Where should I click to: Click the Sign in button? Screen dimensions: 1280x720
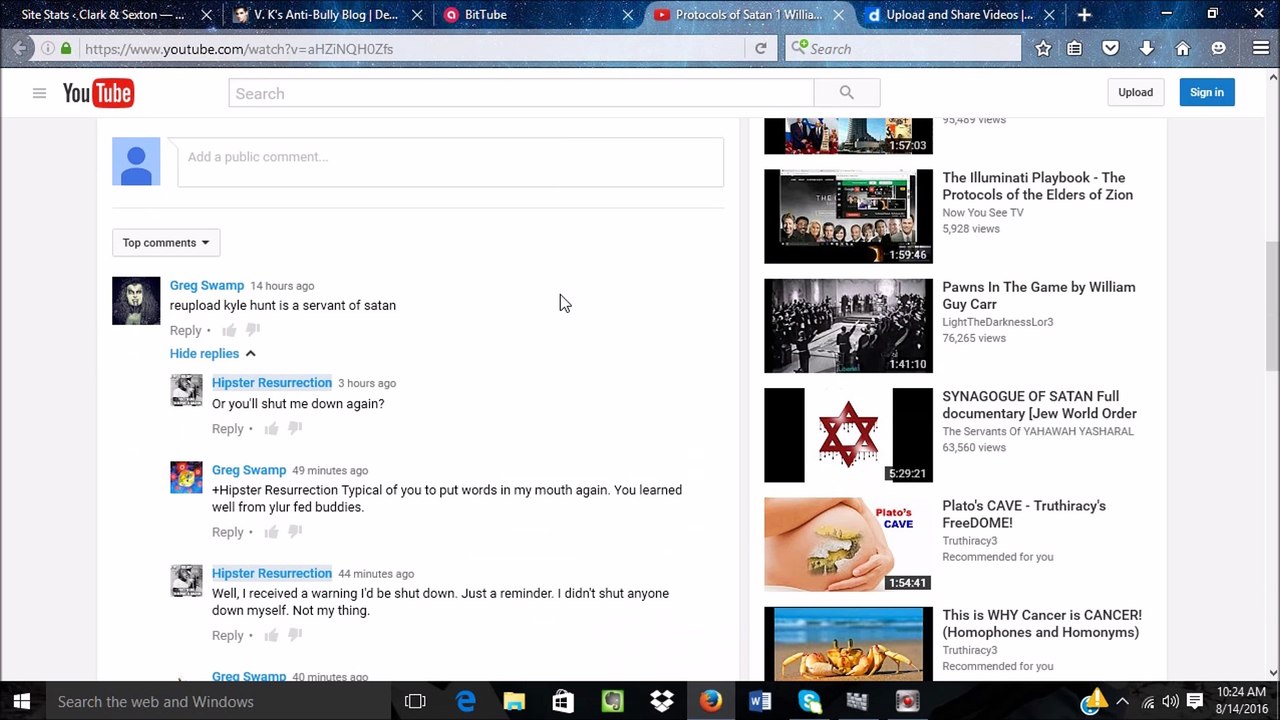pos(1206,92)
